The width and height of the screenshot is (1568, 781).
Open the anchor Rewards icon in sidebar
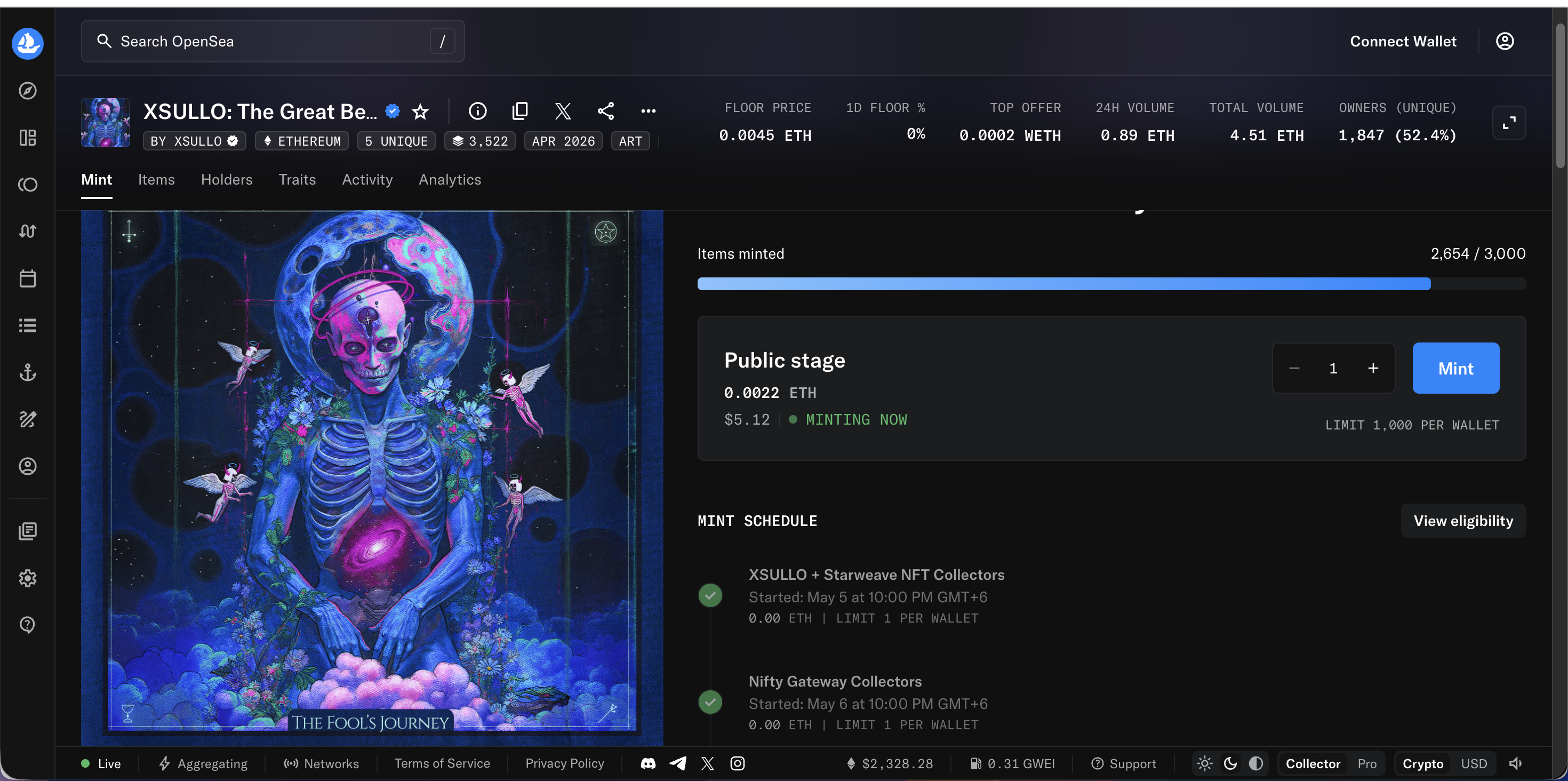(x=27, y=372)
